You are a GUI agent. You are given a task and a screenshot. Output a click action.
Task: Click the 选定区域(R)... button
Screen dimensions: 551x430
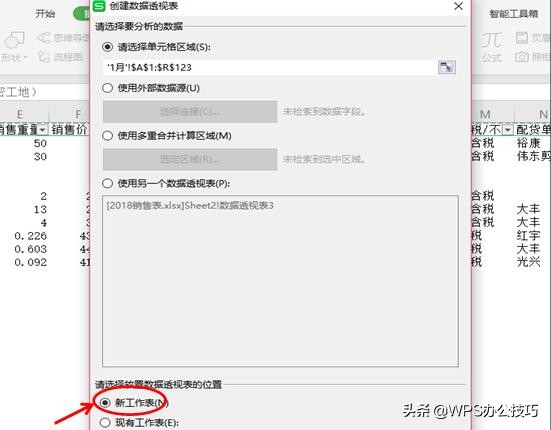[190, 159]
